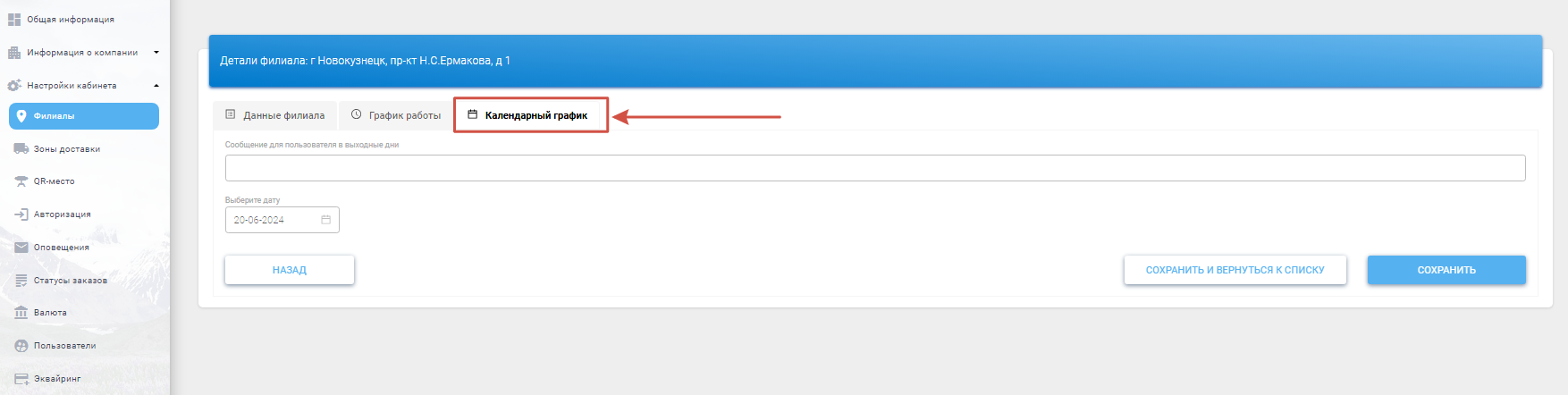The height and width of the screenshot is (395, 1568).
Task: Click the СОХРАНИТЬ button
Action: point(1446,270)
